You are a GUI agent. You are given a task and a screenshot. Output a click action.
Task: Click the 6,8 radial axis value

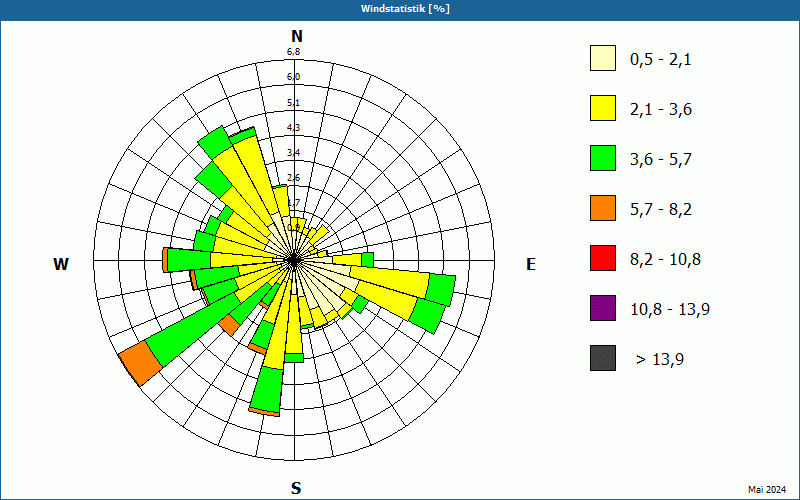pos(293,52)
